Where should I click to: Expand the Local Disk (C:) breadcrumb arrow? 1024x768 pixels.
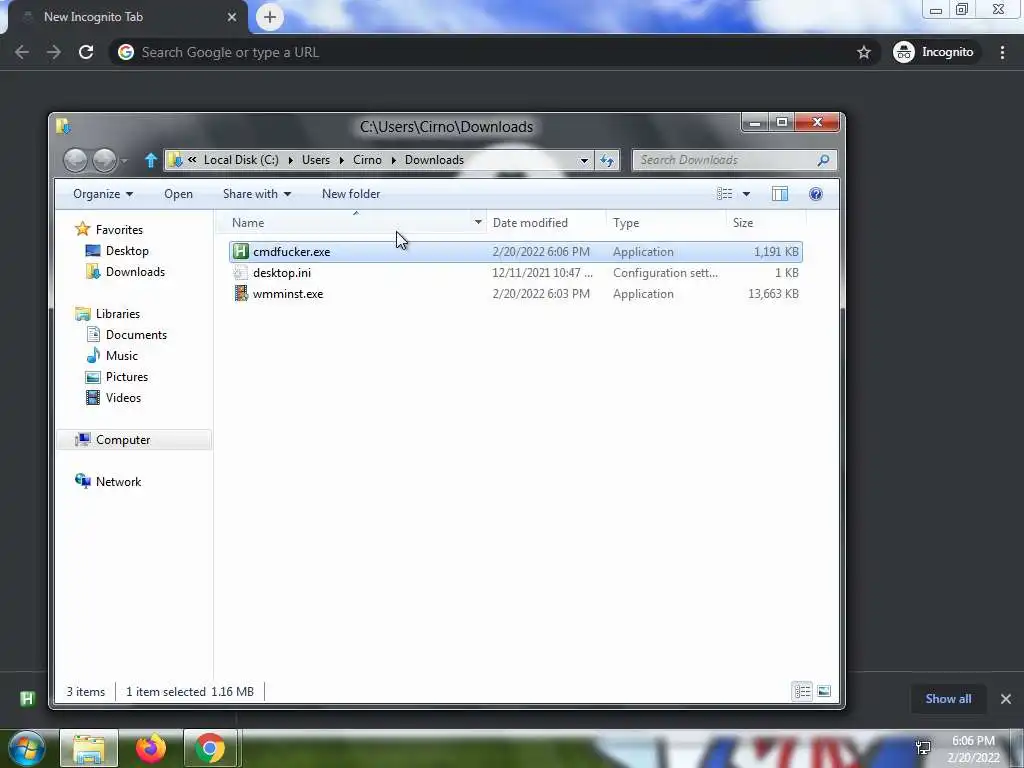click(x=290, y=160)
